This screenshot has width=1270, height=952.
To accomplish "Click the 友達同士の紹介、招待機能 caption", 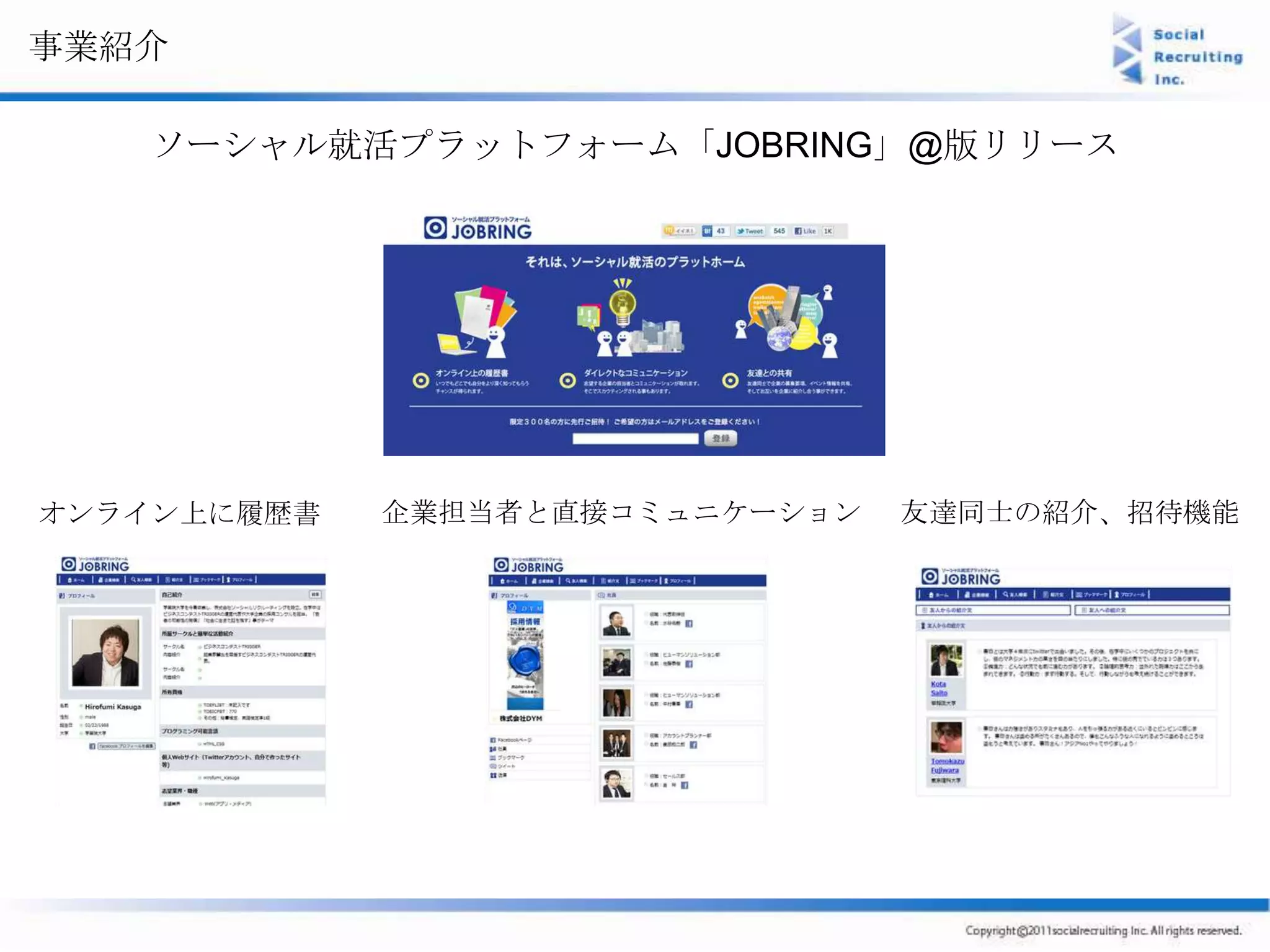I will (x=1070, y=513).
